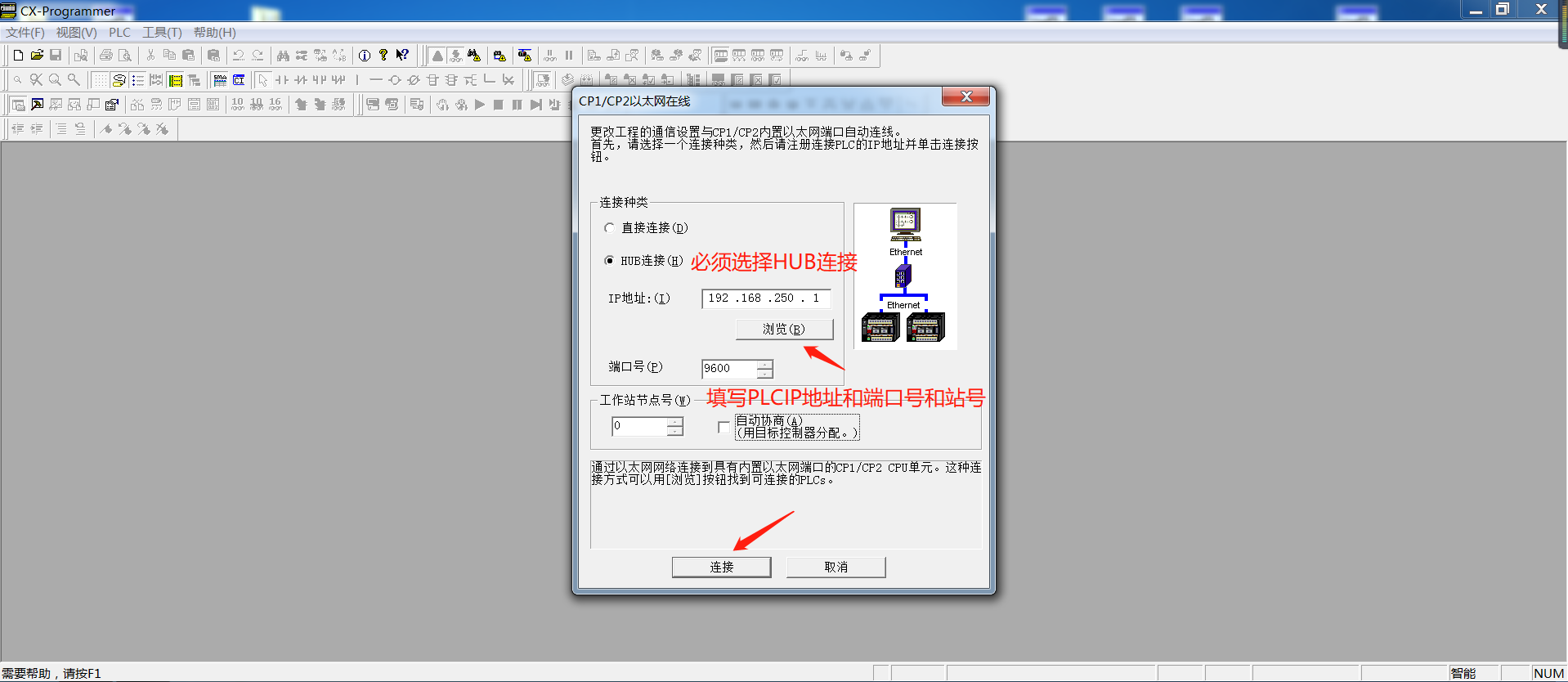Click the SMA mnemonics view icon
Viewport: 1568px width, 682px height.
[220, 80]
